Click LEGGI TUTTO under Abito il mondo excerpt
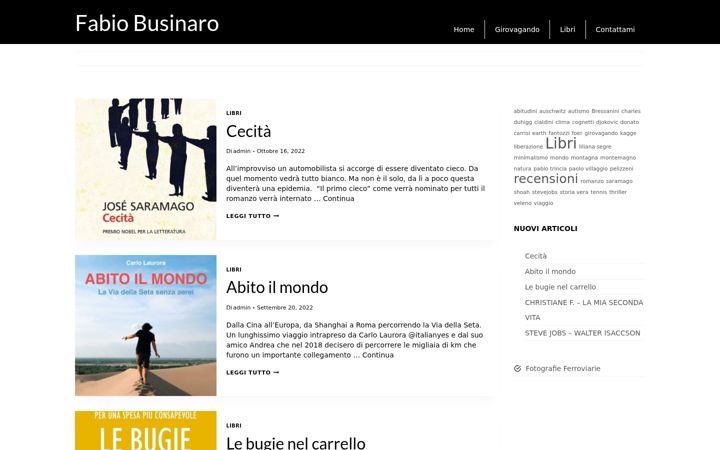This screenshot has height=450, width=720. [x=253, y=372]
